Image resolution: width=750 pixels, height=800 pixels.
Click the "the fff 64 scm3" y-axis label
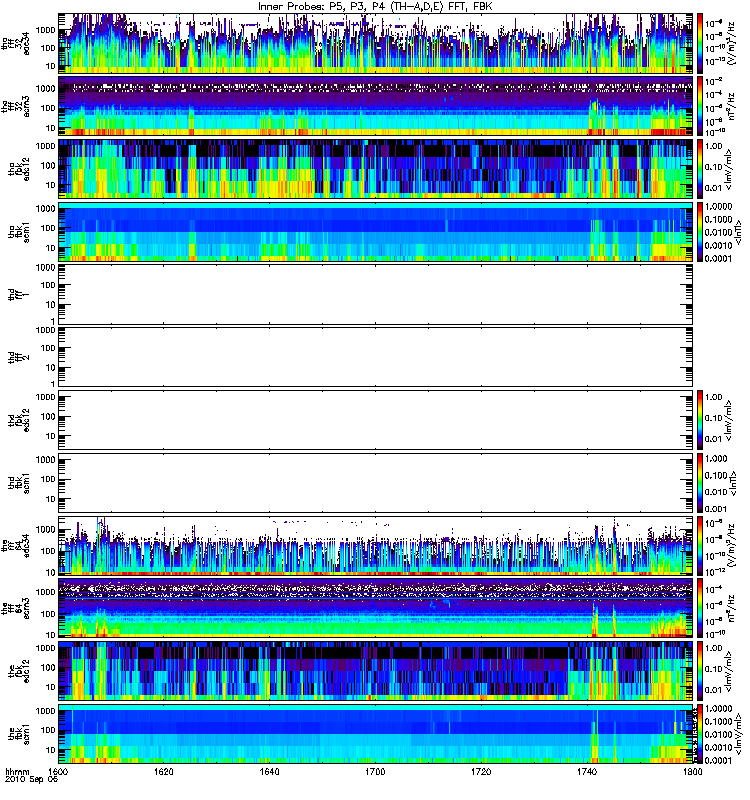16,608
